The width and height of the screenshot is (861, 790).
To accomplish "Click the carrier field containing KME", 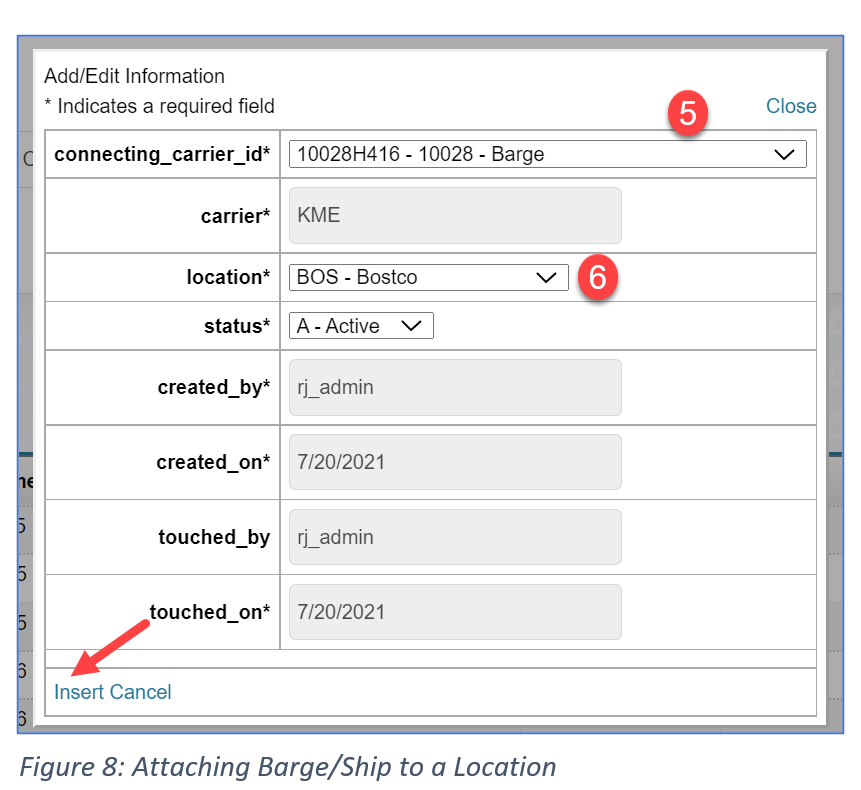I will click(455, 215).
